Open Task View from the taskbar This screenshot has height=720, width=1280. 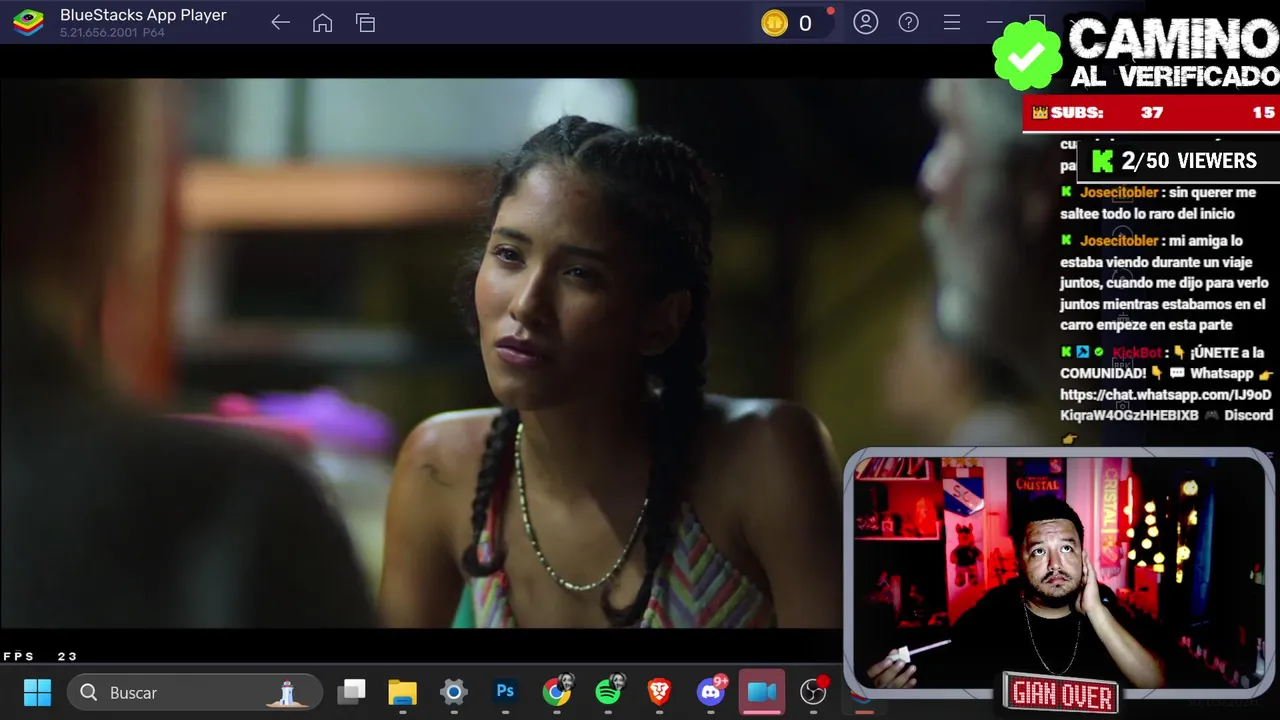352,692
